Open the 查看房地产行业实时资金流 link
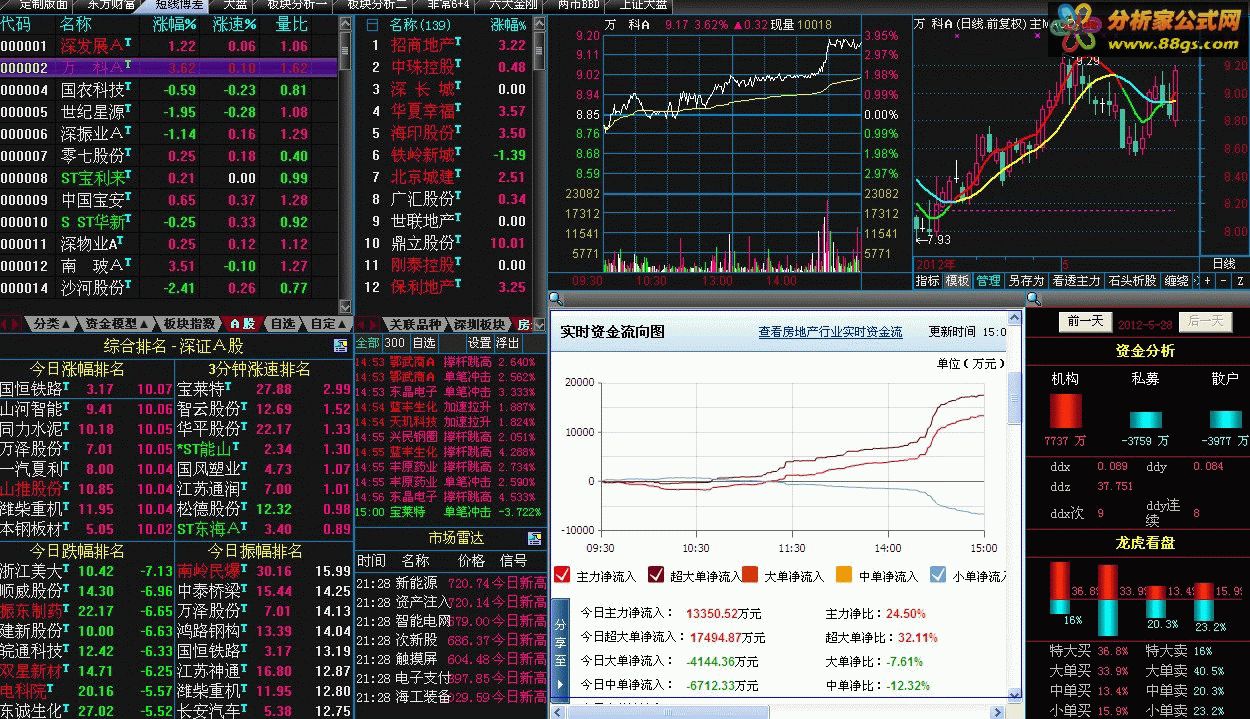The image size is (1250, 719). pos(830,332)
